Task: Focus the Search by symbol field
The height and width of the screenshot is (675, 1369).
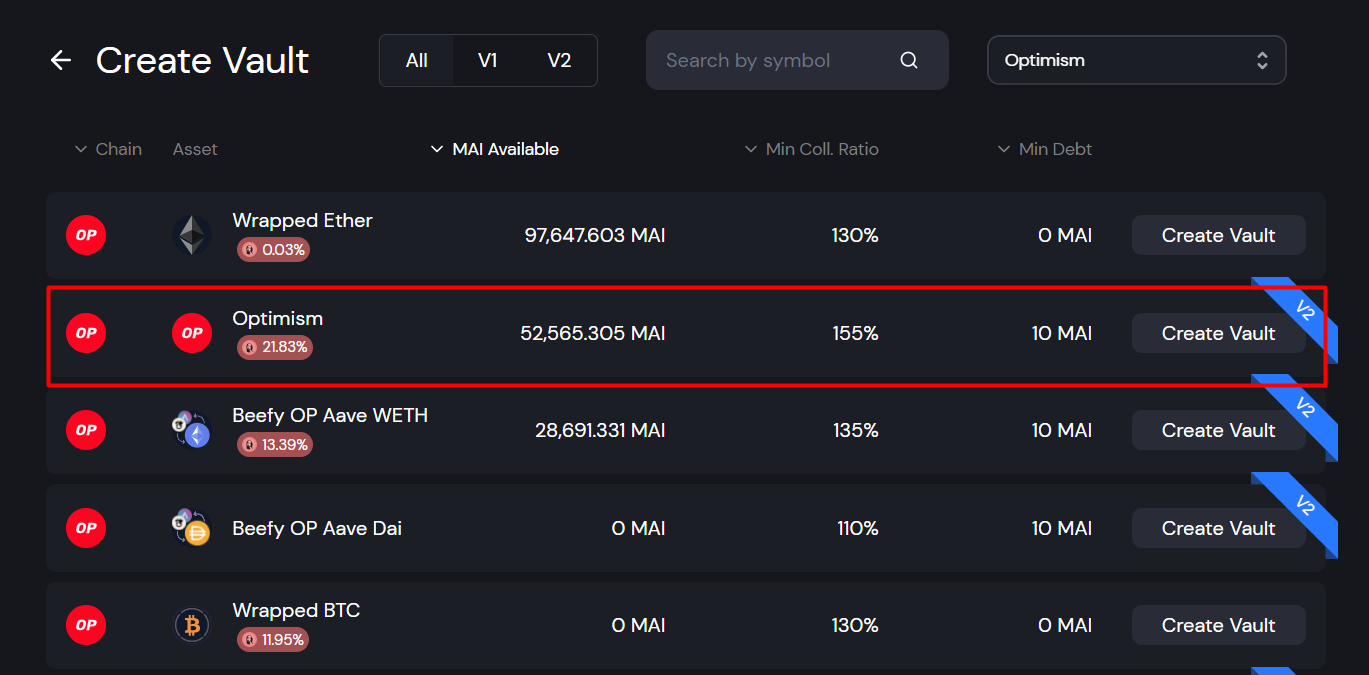Action: [797, 60]
